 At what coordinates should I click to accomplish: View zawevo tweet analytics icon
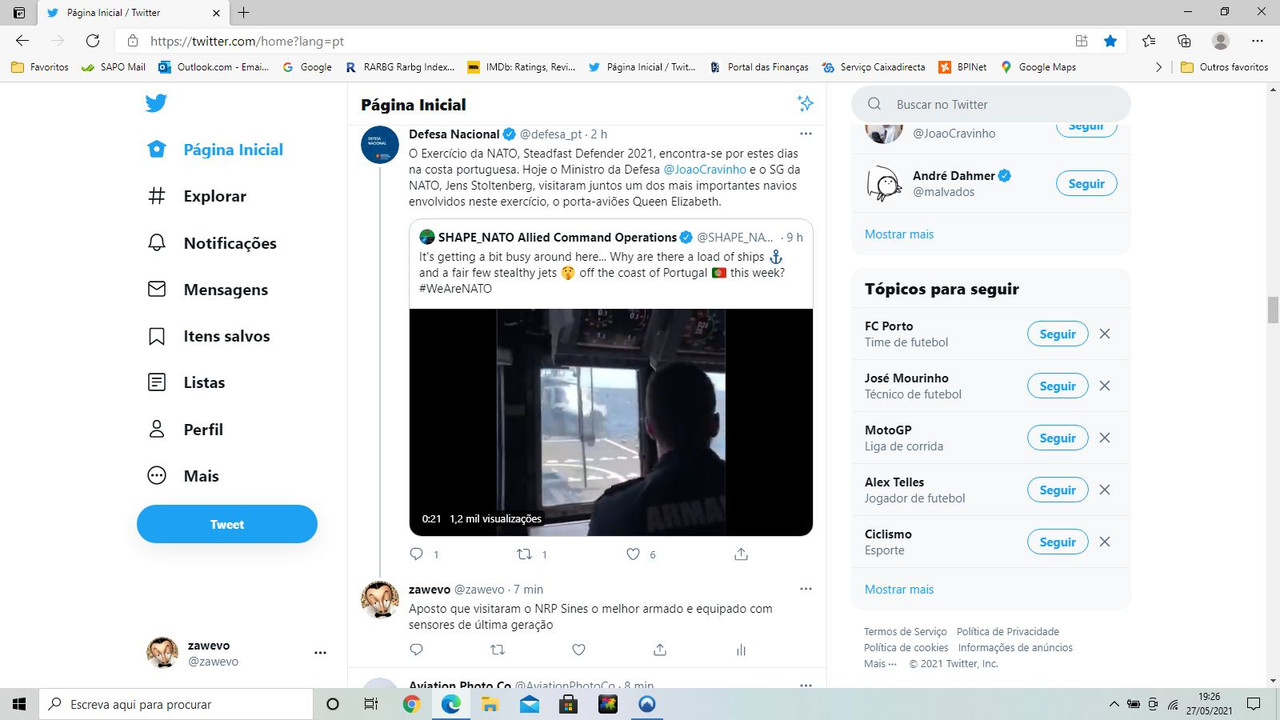pos(741,650)
